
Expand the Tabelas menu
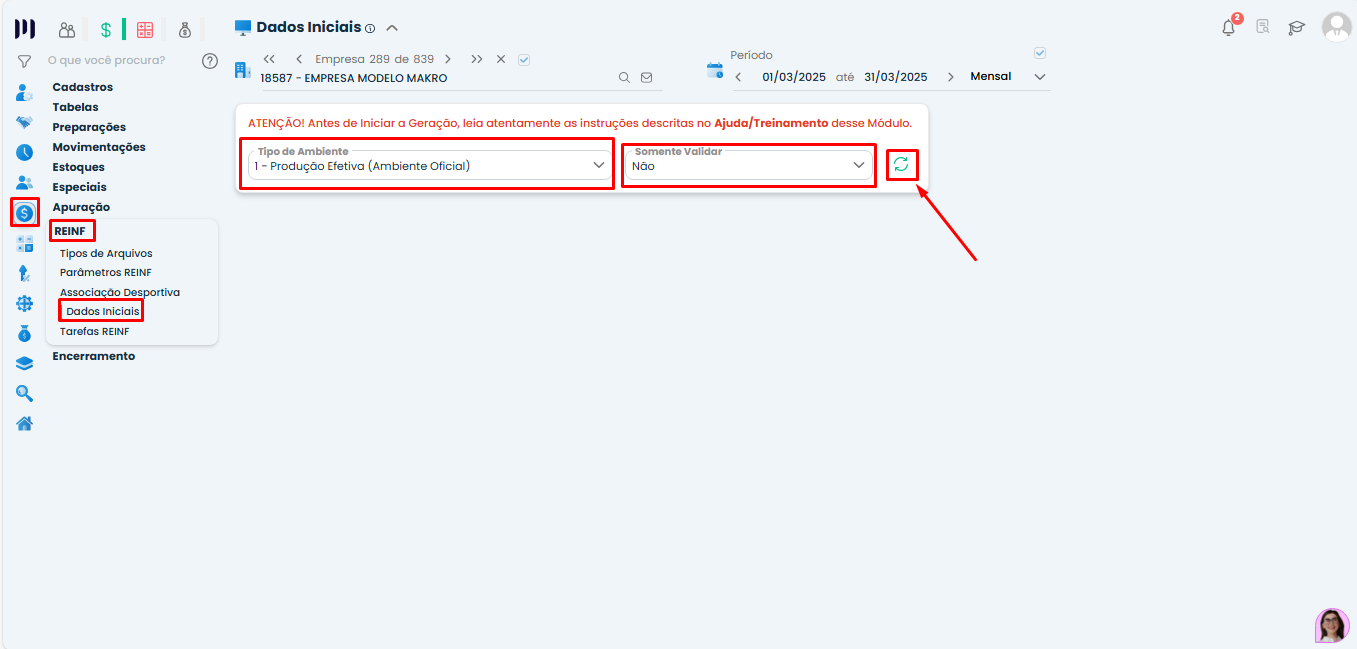[x=76, y=107]
